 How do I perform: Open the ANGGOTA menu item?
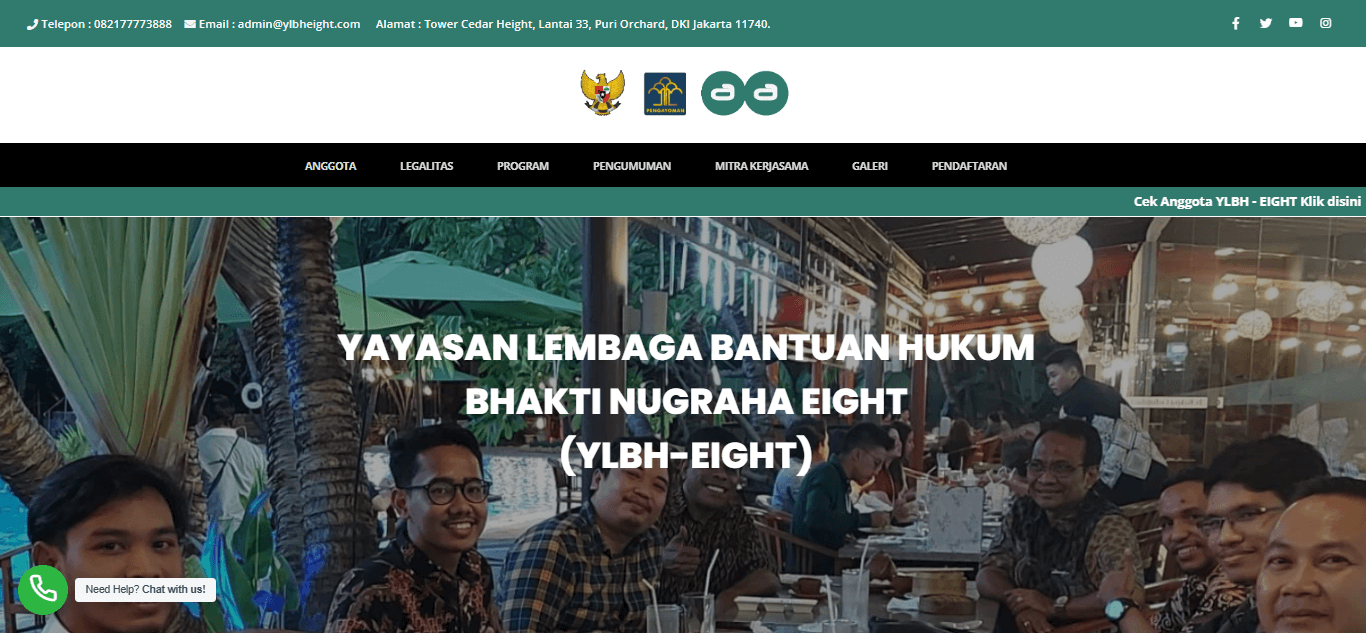(x=331, y=166)
